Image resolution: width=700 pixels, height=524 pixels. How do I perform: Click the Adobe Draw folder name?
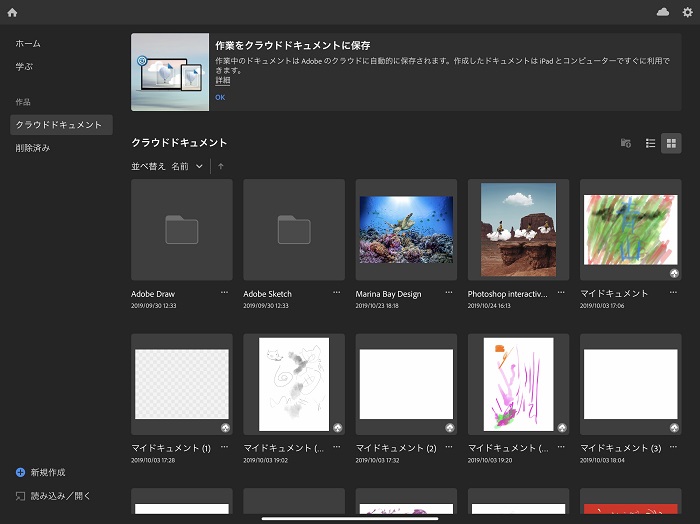tap(153, 294)
